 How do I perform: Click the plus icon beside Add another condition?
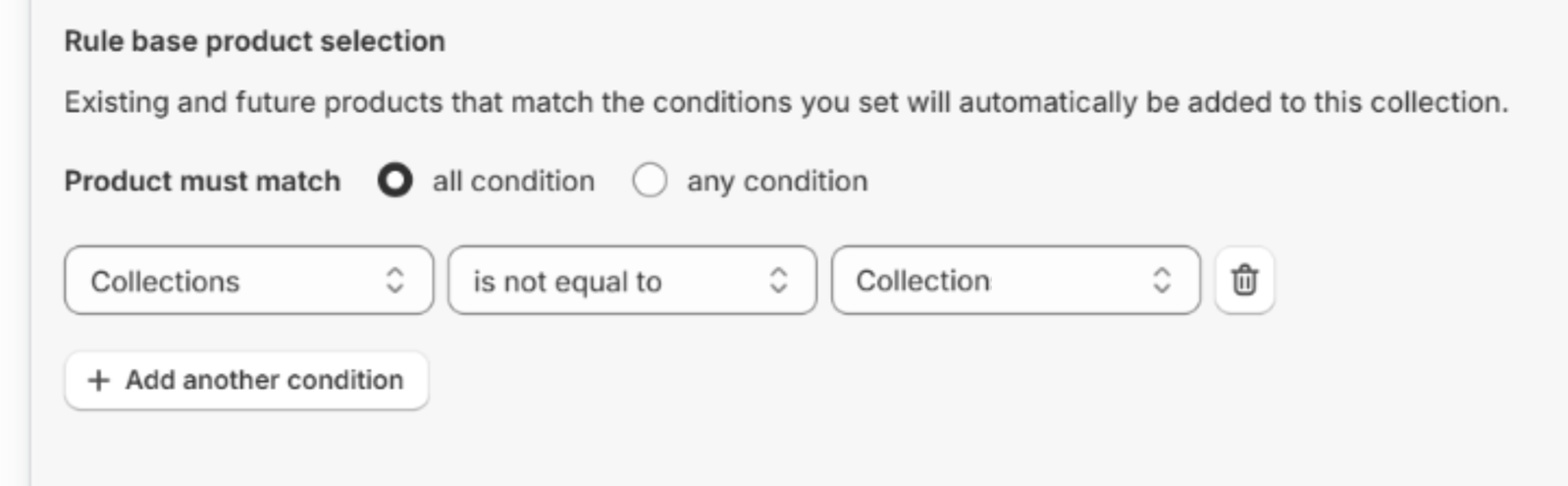(98, 380)
